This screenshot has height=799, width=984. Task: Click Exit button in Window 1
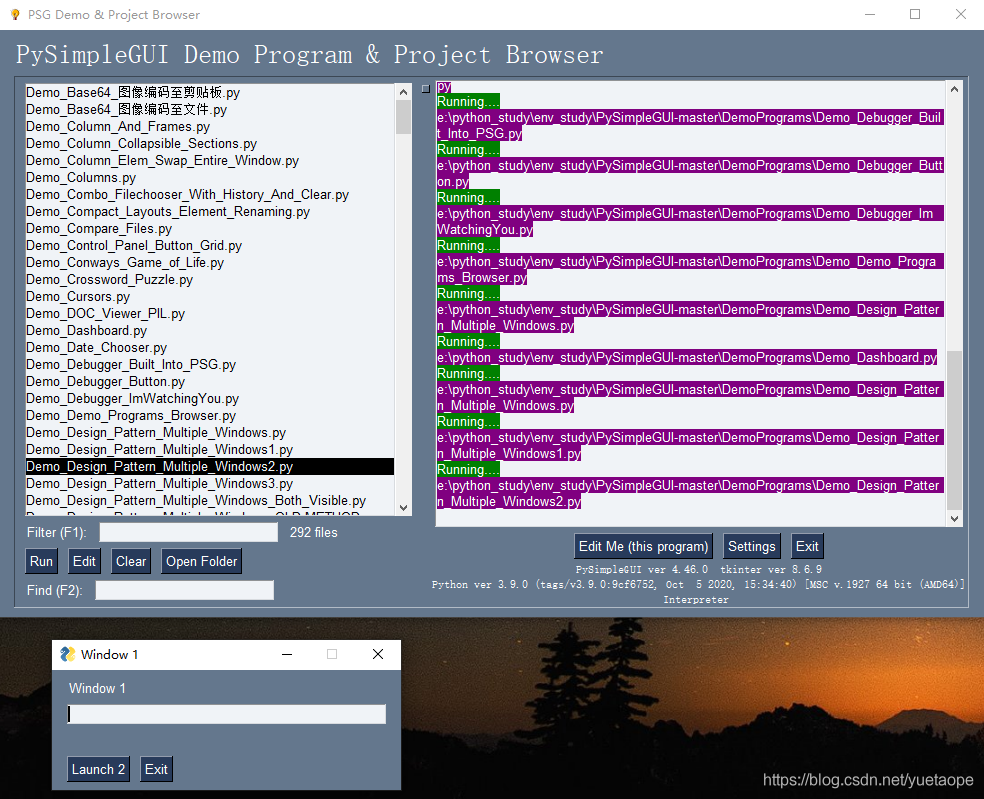pos(156,769)
